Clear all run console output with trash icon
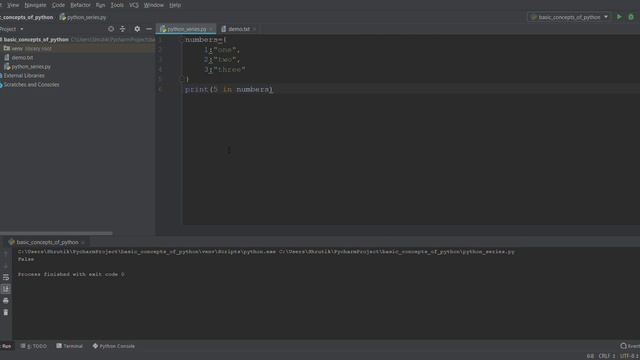Image resolution: width=640 pixels, height=360 pixels. click(x=6, y=313)
